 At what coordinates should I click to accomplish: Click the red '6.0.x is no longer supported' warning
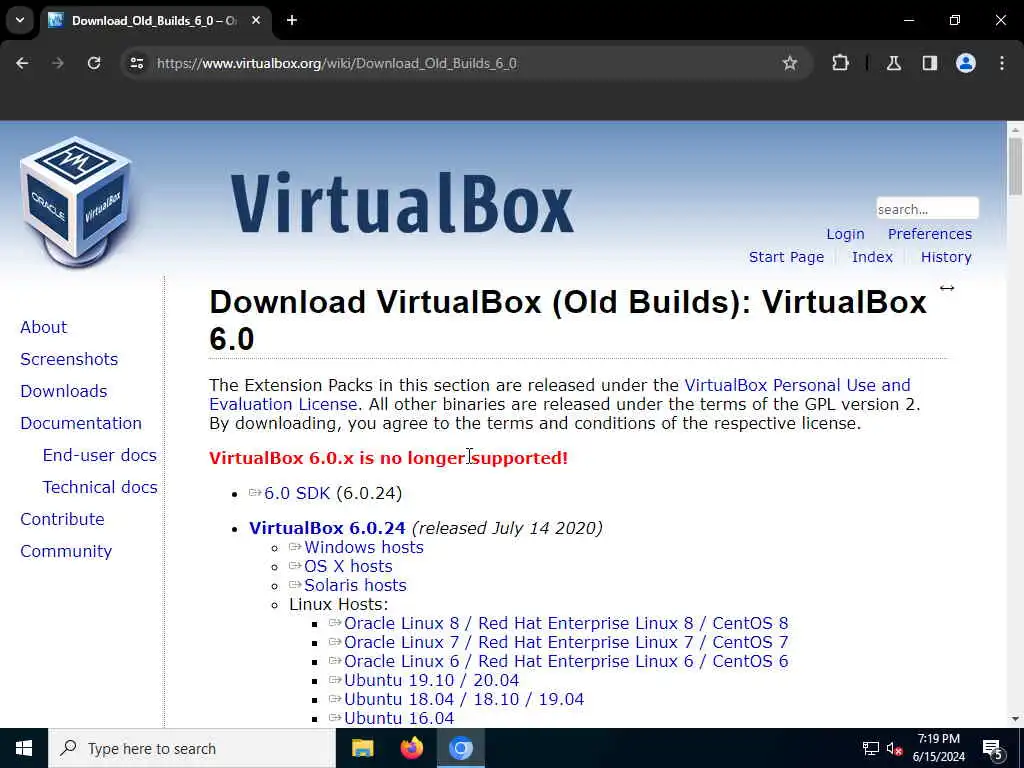[x=389, y=458]
